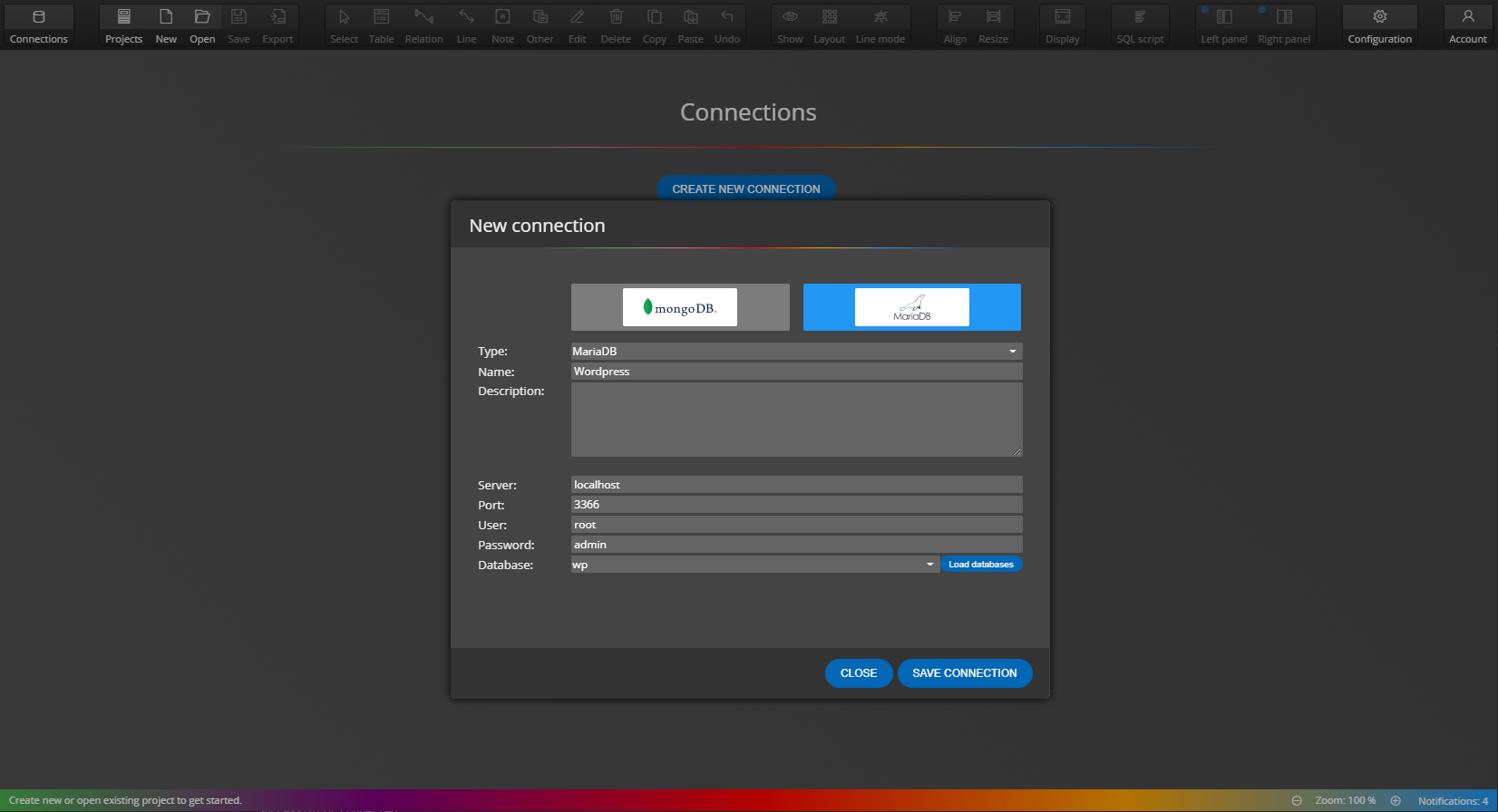This screenshot has width=1498, height=812.
Task: Click the Zoom: 100 % status text
Action: [1346, 800]
